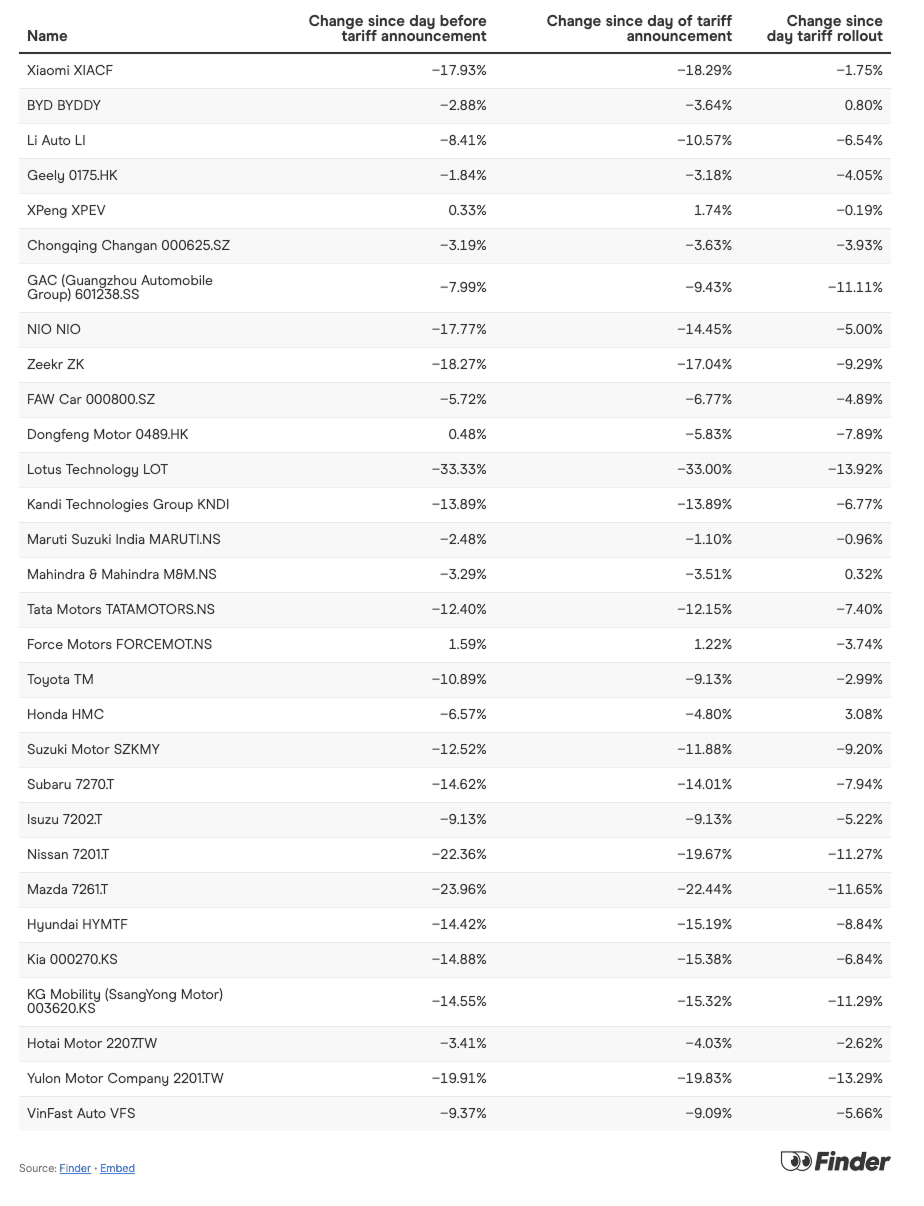
Task: Click the Embed link
Action: point(117,1168)
